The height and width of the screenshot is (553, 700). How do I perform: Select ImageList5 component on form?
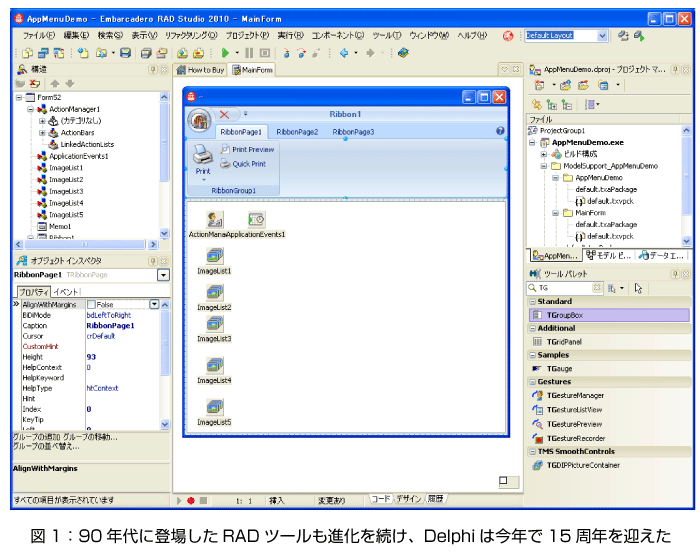(215, 407)
